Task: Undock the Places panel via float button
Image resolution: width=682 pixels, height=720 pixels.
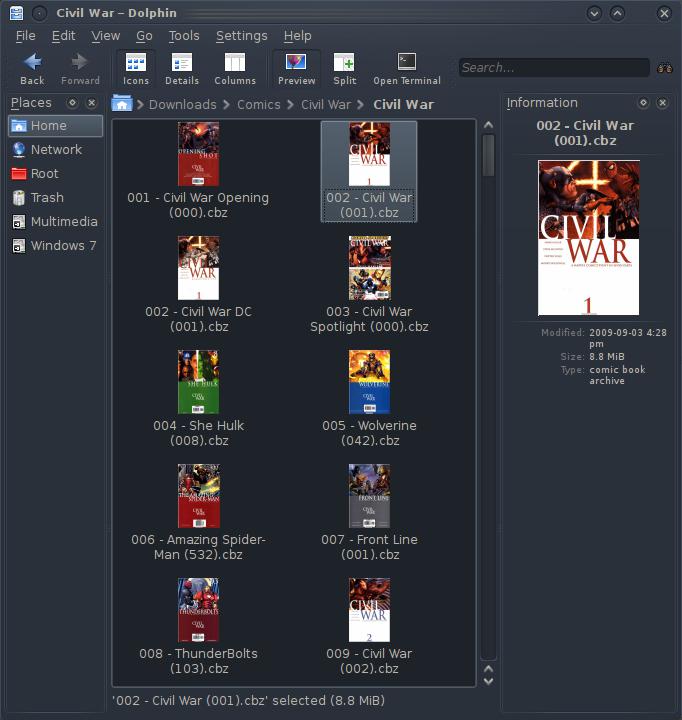Action: click(x=72, y=103)
